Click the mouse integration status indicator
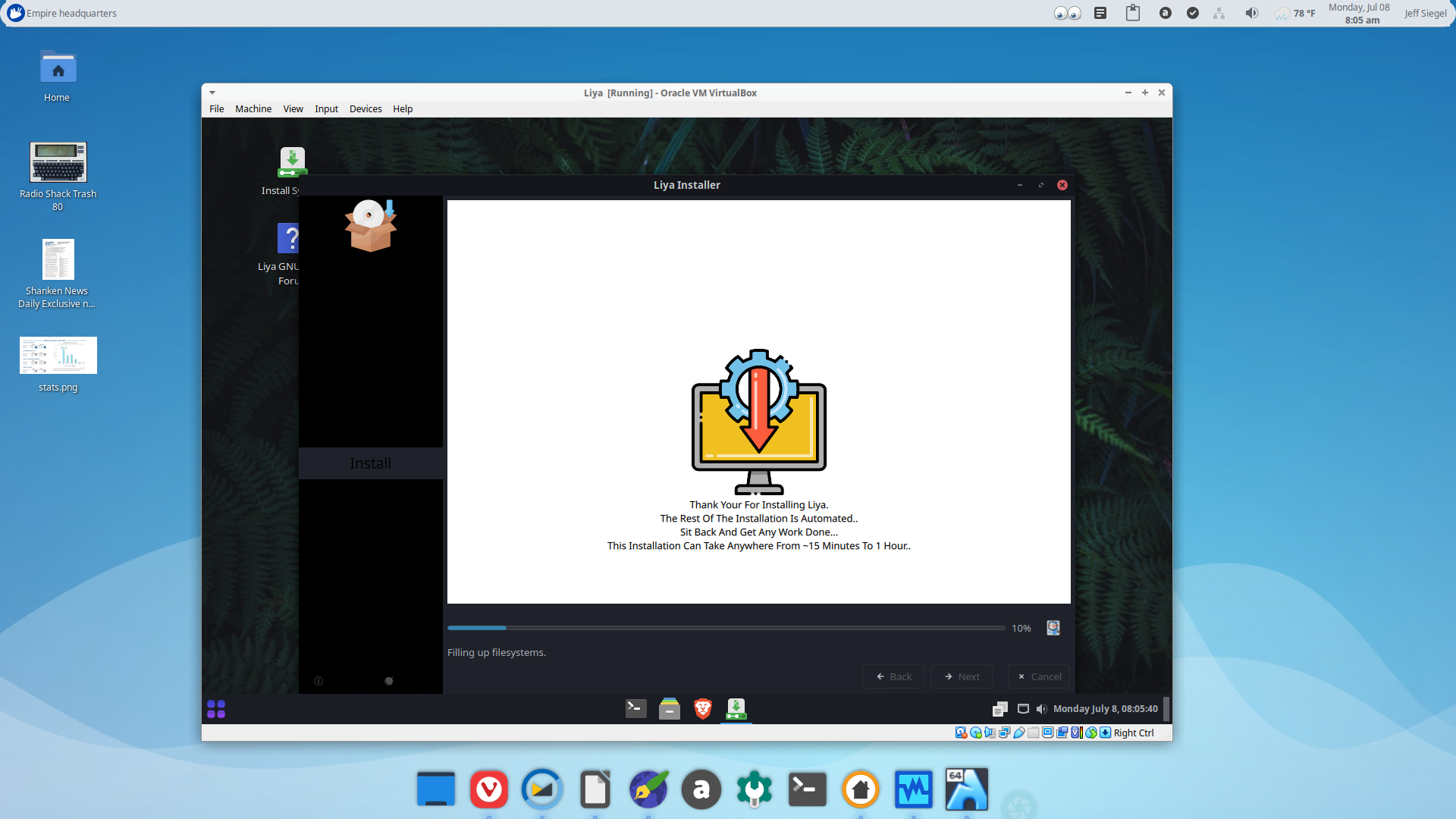This screenshot has height=819, width=1456. click(1091, 733)
